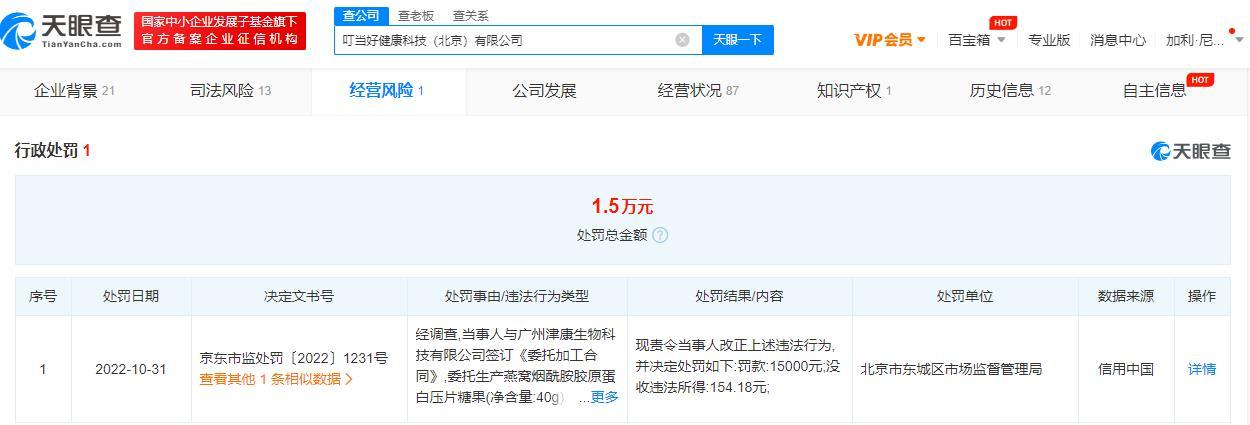Switch to 经营风险 tab
This screenshot has width=1250, height=425.
[x=387, y=91]
